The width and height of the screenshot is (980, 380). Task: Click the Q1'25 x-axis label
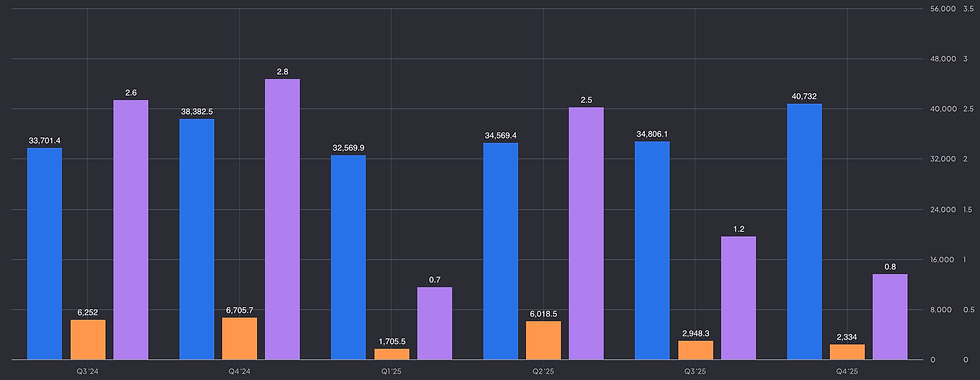[391, 371]
